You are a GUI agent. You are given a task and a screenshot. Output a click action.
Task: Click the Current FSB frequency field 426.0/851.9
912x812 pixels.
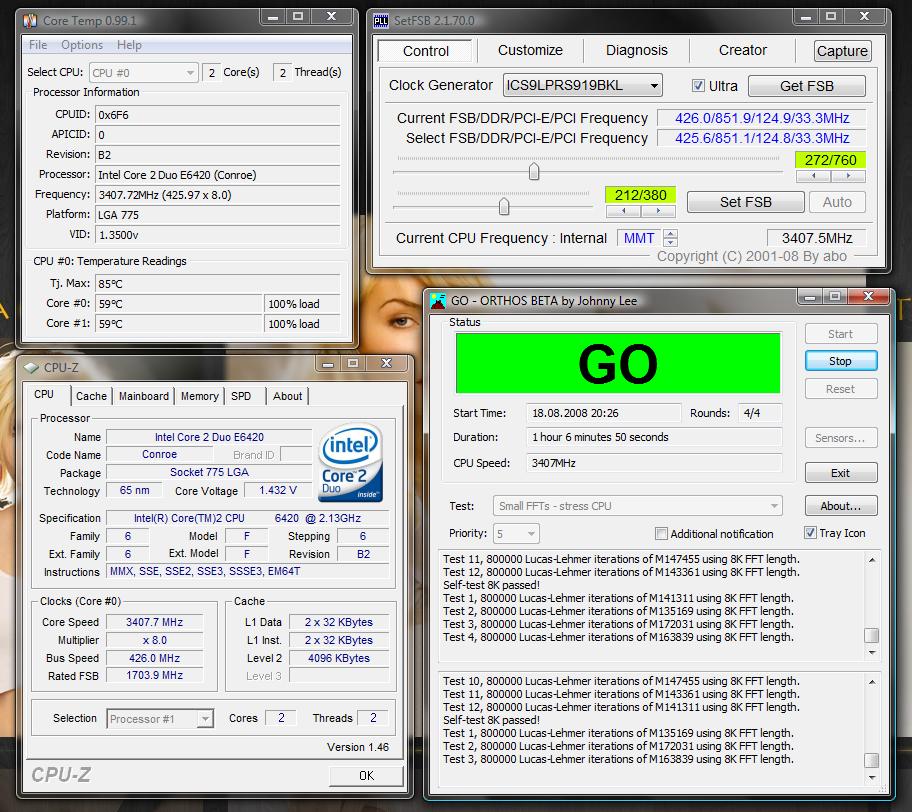click(x=762, y=118)
